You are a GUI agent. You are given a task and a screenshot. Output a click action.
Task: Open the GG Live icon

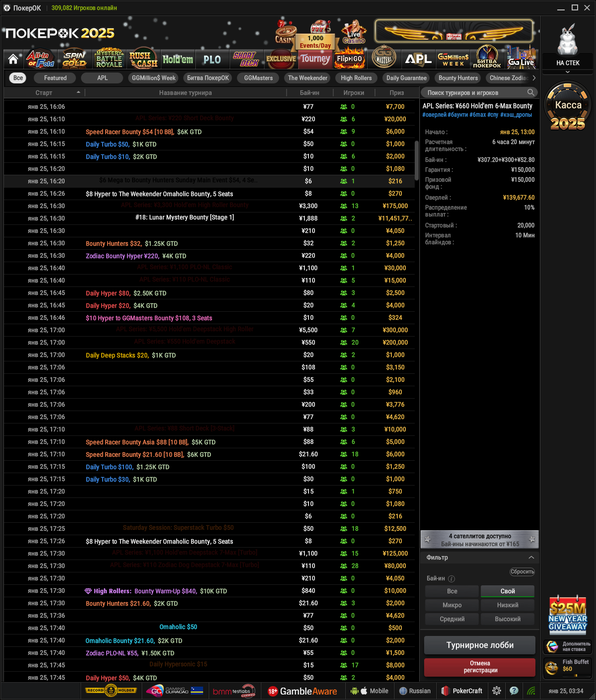[x=521, y=58]
